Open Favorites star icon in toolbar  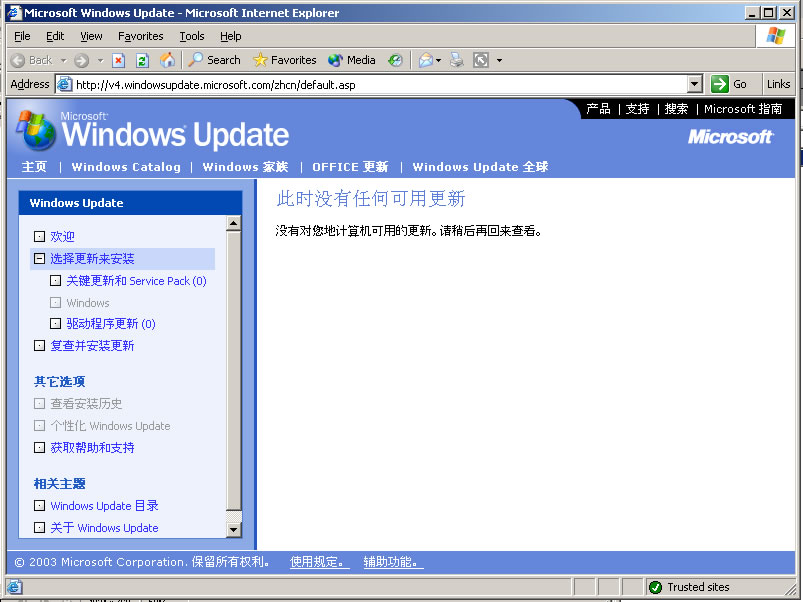point(260,60)
